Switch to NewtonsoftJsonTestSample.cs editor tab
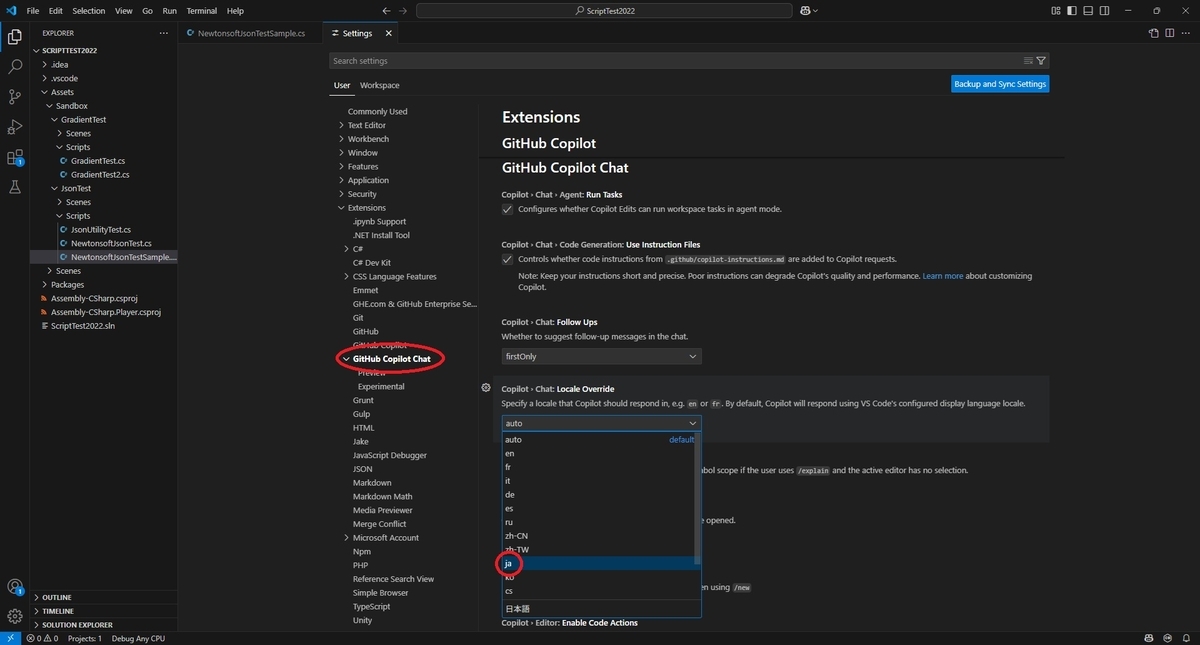 [253, 33]
